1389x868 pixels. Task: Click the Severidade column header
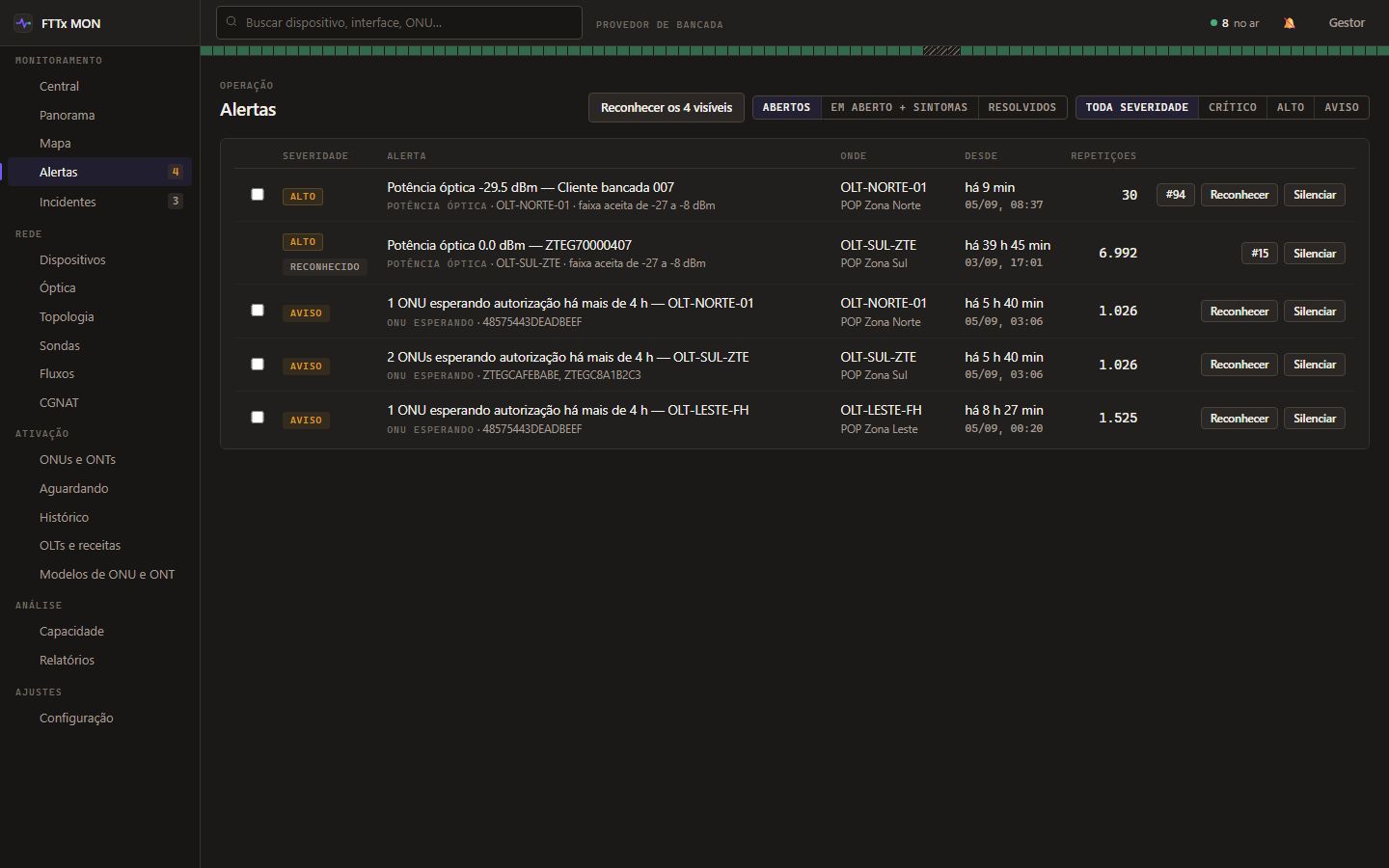[x=315, y=156]
